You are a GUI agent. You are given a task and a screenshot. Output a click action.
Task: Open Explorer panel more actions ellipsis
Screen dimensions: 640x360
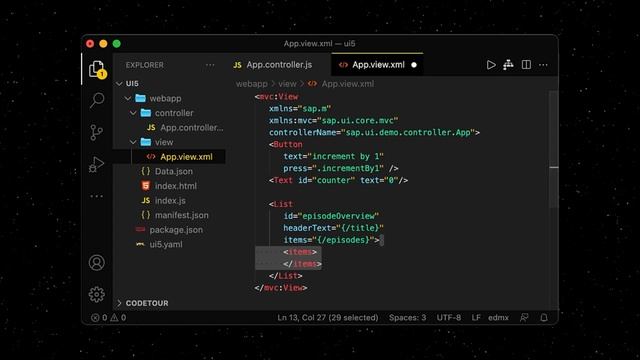click(x=210, y=65)
